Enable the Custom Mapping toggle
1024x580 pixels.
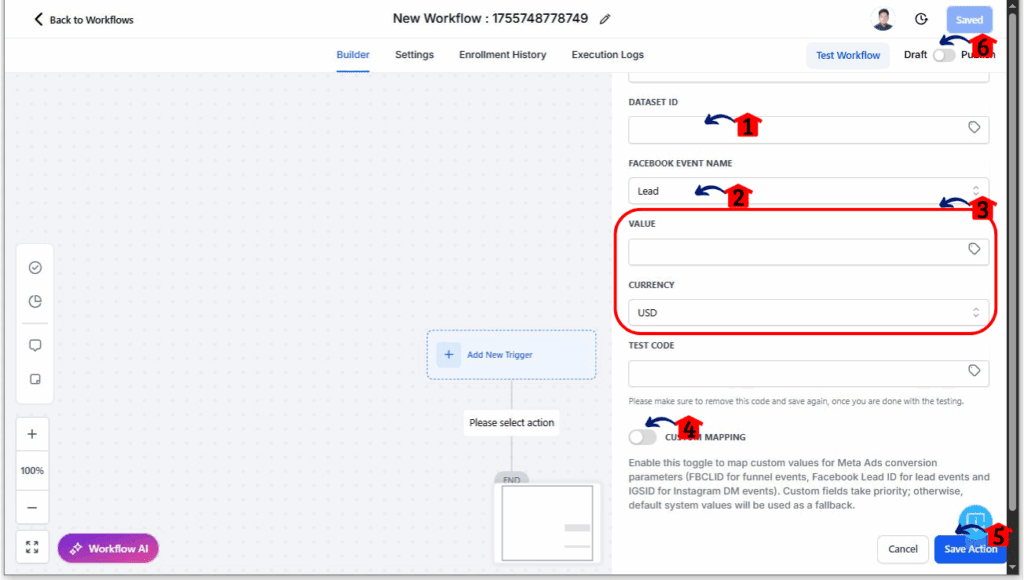643,437
